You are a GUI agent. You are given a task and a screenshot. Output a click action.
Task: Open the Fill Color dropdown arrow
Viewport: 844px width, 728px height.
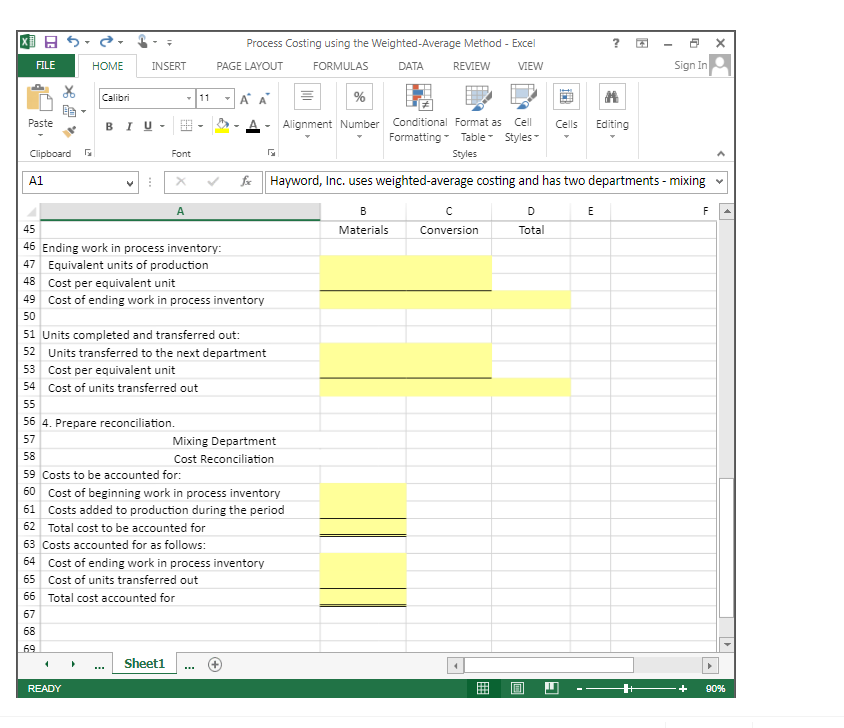point(235,126)
